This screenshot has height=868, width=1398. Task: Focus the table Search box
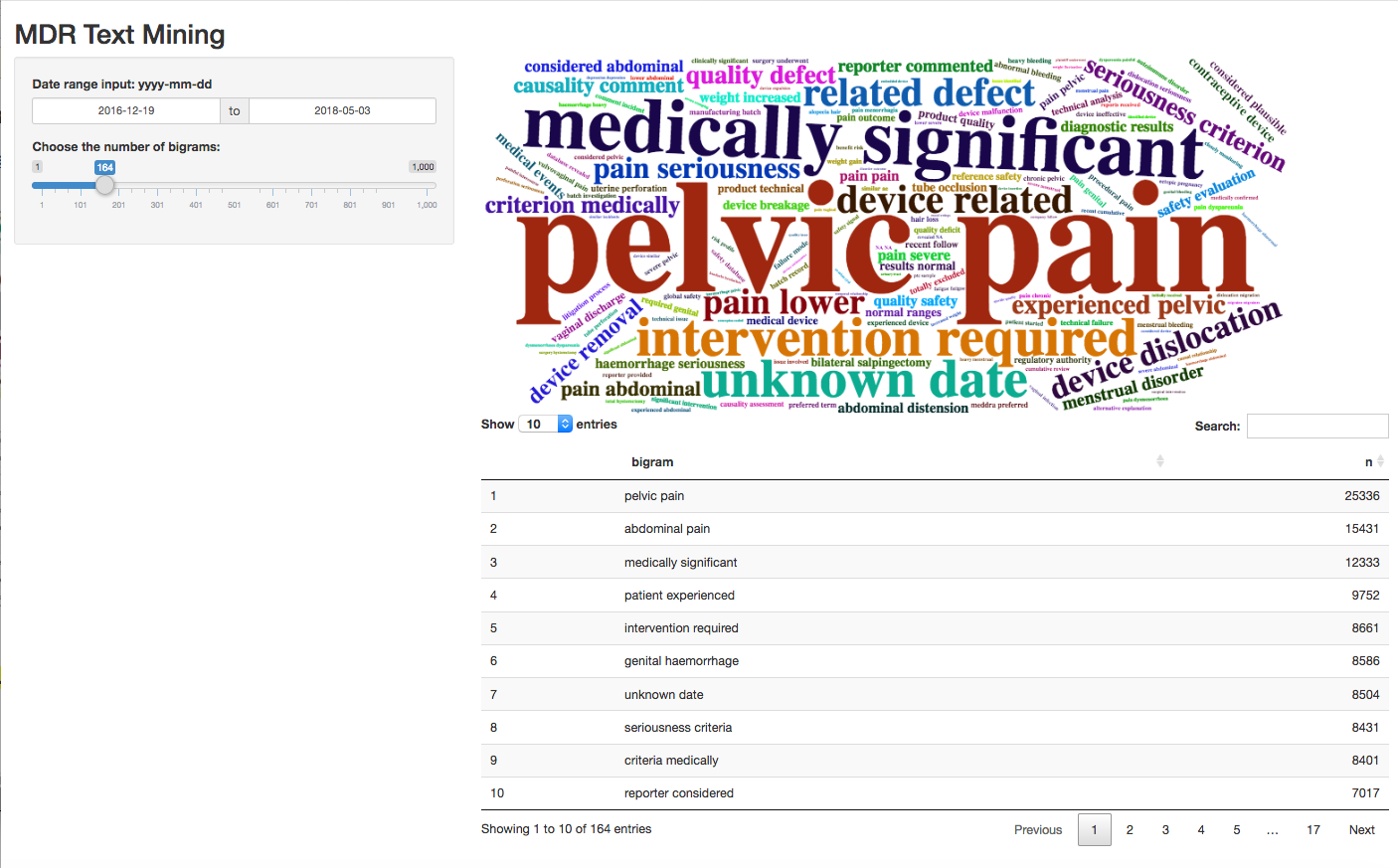tap(1316, 426)
